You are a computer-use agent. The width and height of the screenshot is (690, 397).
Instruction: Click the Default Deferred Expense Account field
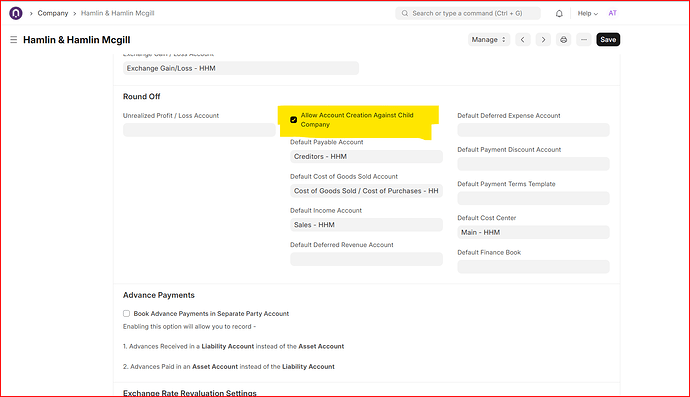tap(533, 130)
